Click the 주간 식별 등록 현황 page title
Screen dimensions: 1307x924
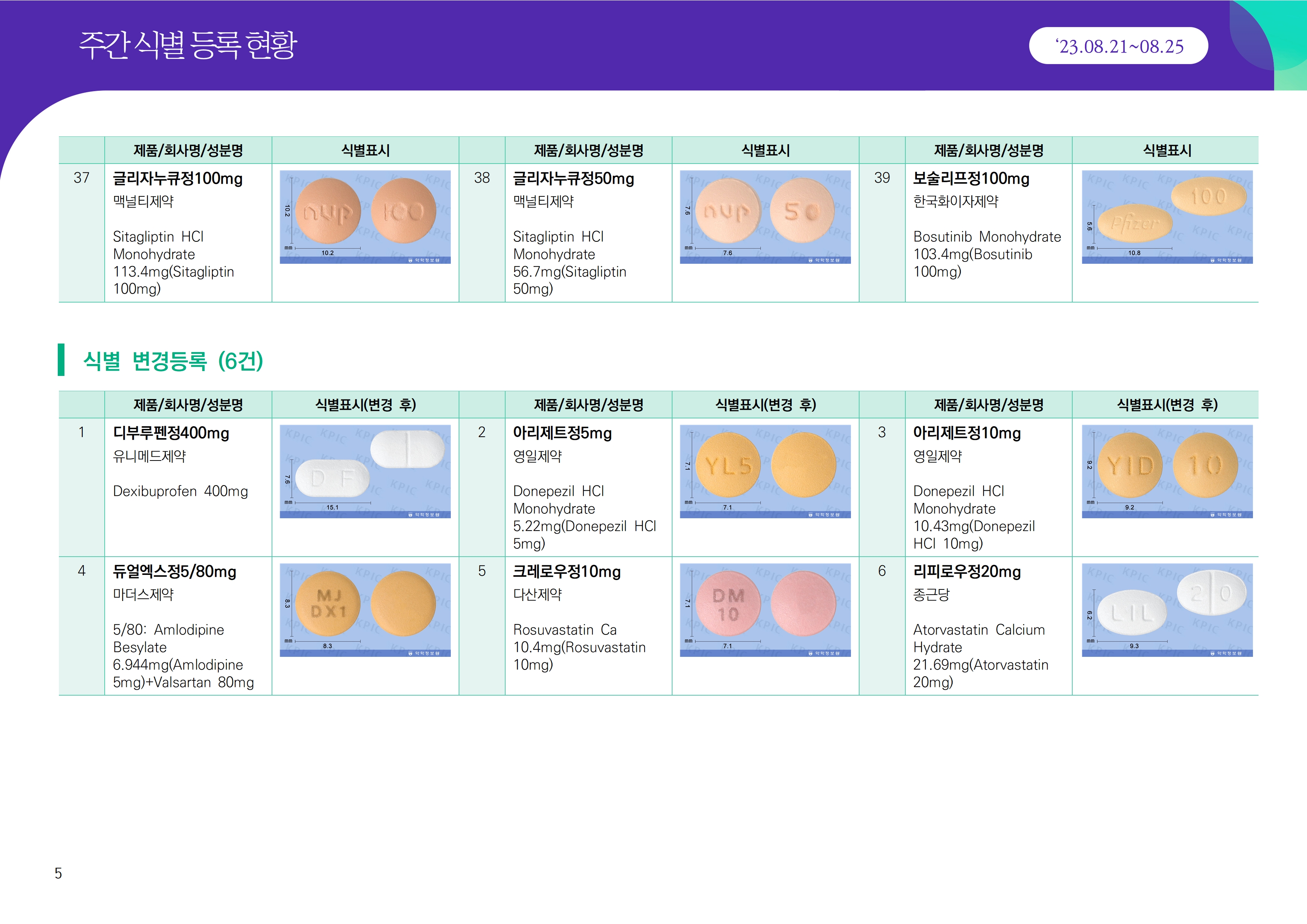[188, 45]
